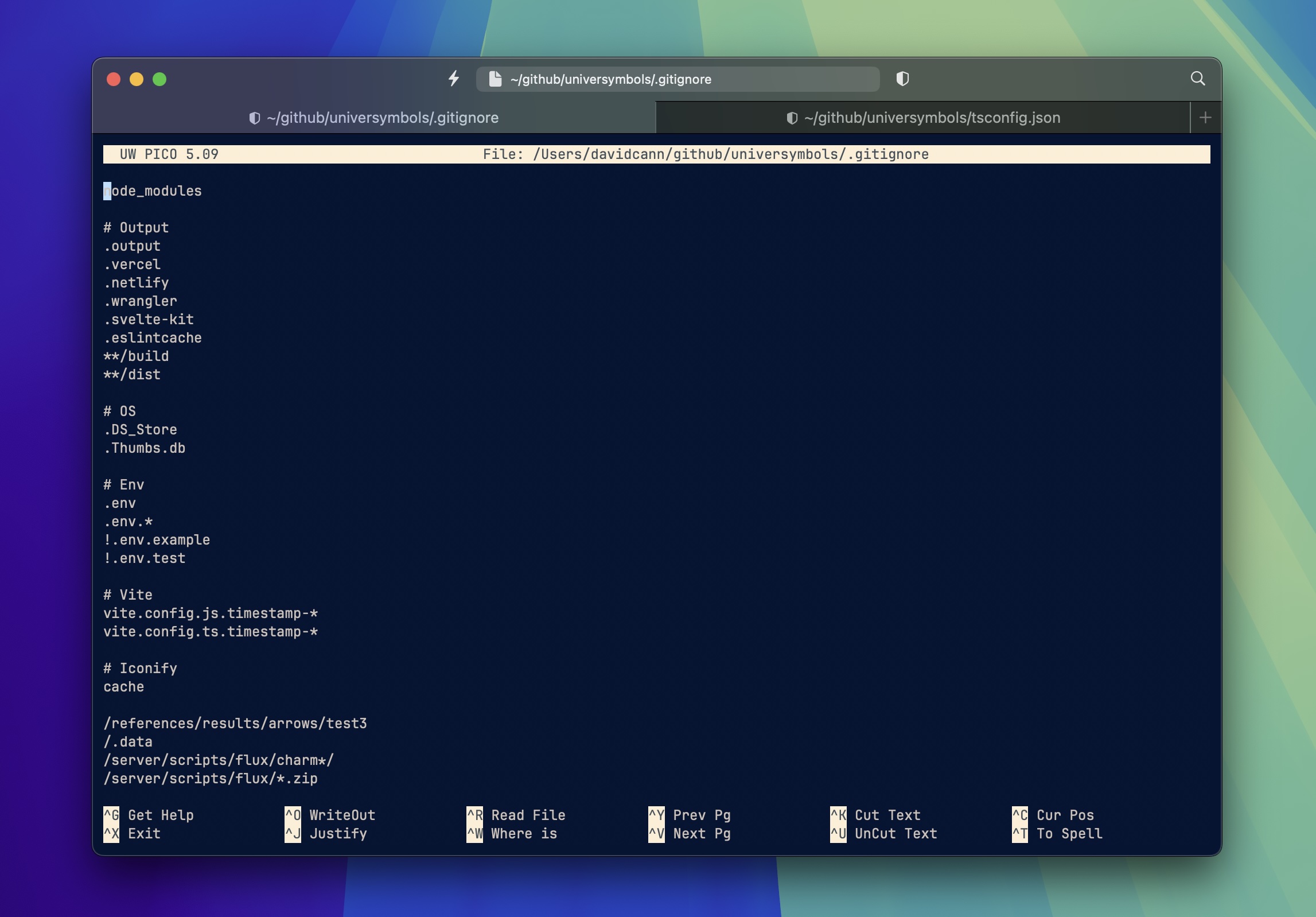Click the shield icon on the tsconfig.json tab
Image resolution: width=1316 pixels, height=917 pixels.
tap(792, 118)
